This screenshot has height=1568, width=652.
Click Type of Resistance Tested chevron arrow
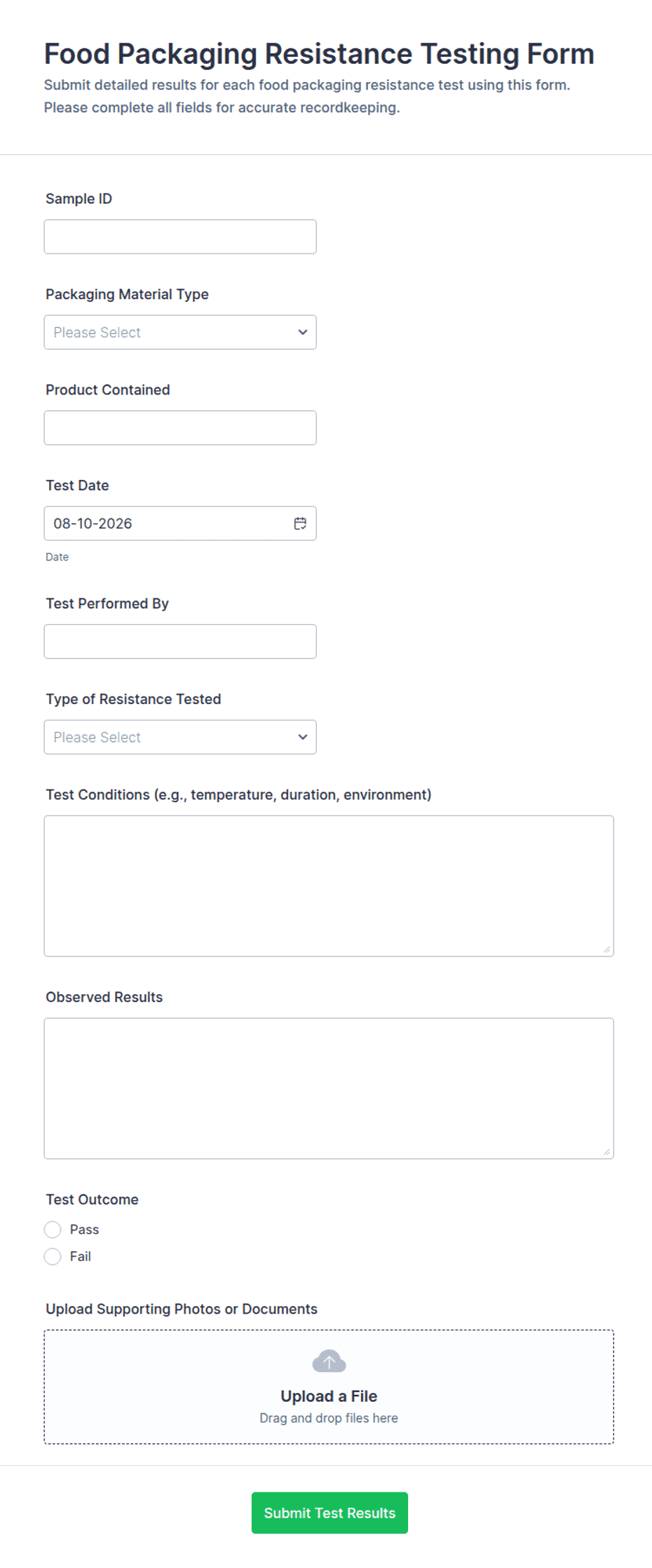[x=303, y=737]
